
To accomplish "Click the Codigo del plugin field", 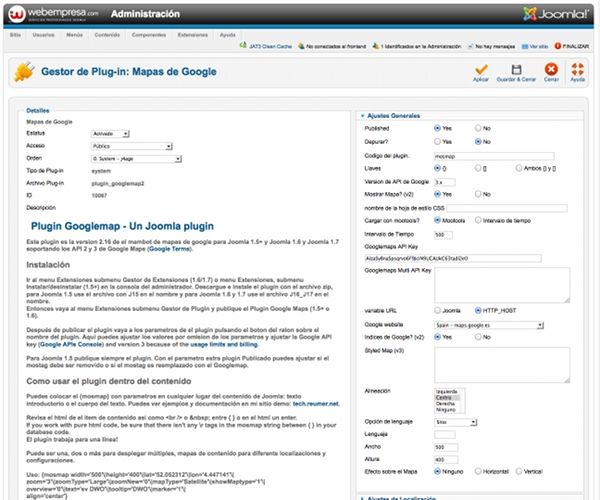I will 494,156.
